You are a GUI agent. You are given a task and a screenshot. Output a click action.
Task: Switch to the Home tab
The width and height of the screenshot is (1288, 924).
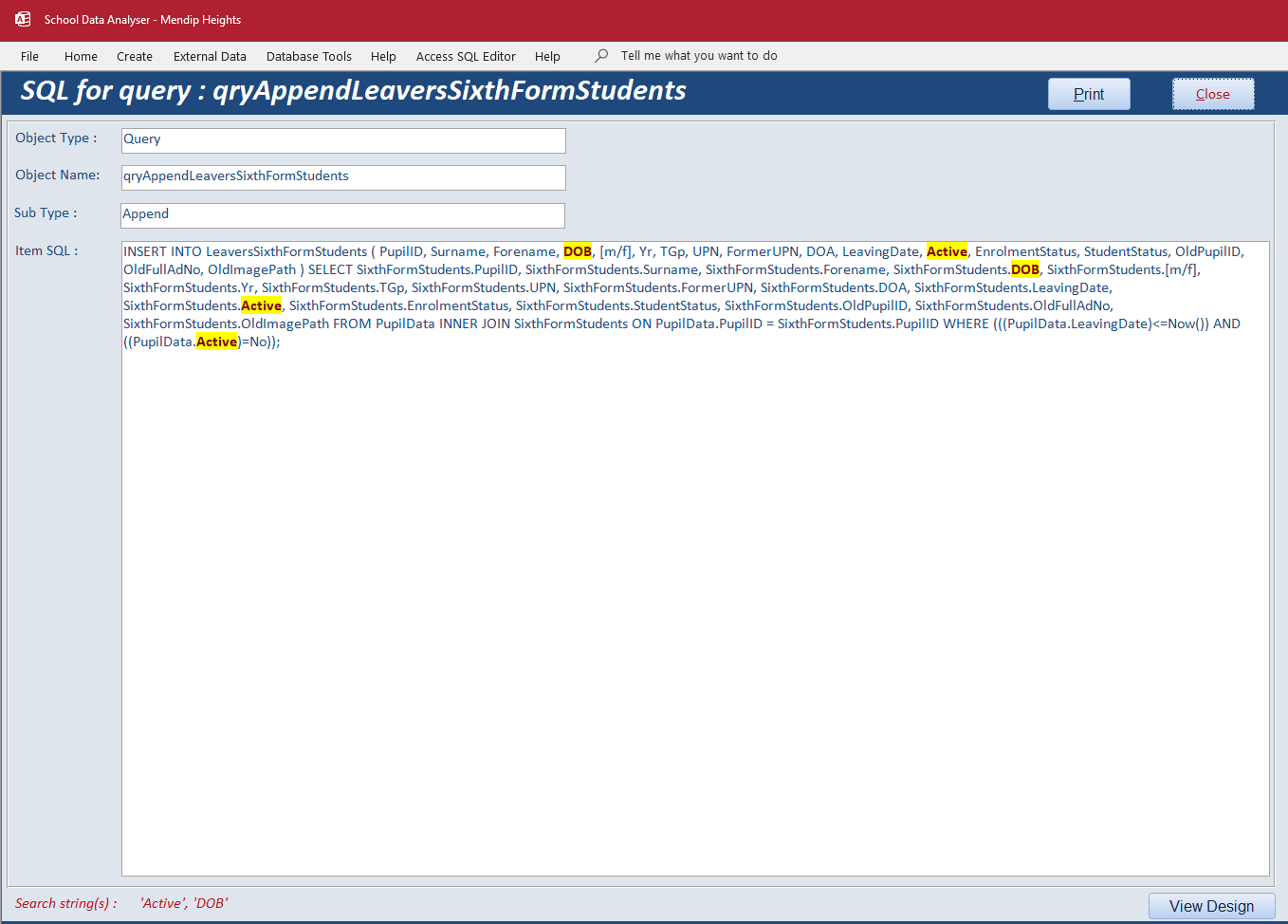pyautogui.click(x=81, y=56)
